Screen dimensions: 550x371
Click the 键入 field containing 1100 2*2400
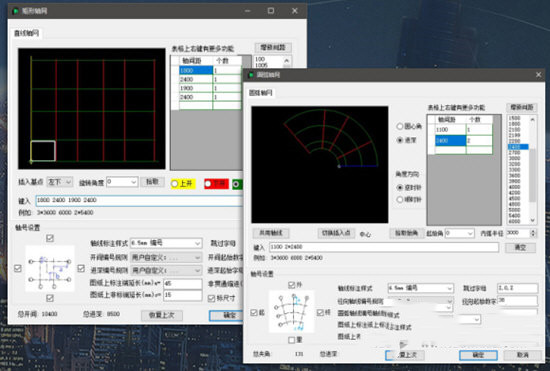pyautogui.click(x=384, y=247)
